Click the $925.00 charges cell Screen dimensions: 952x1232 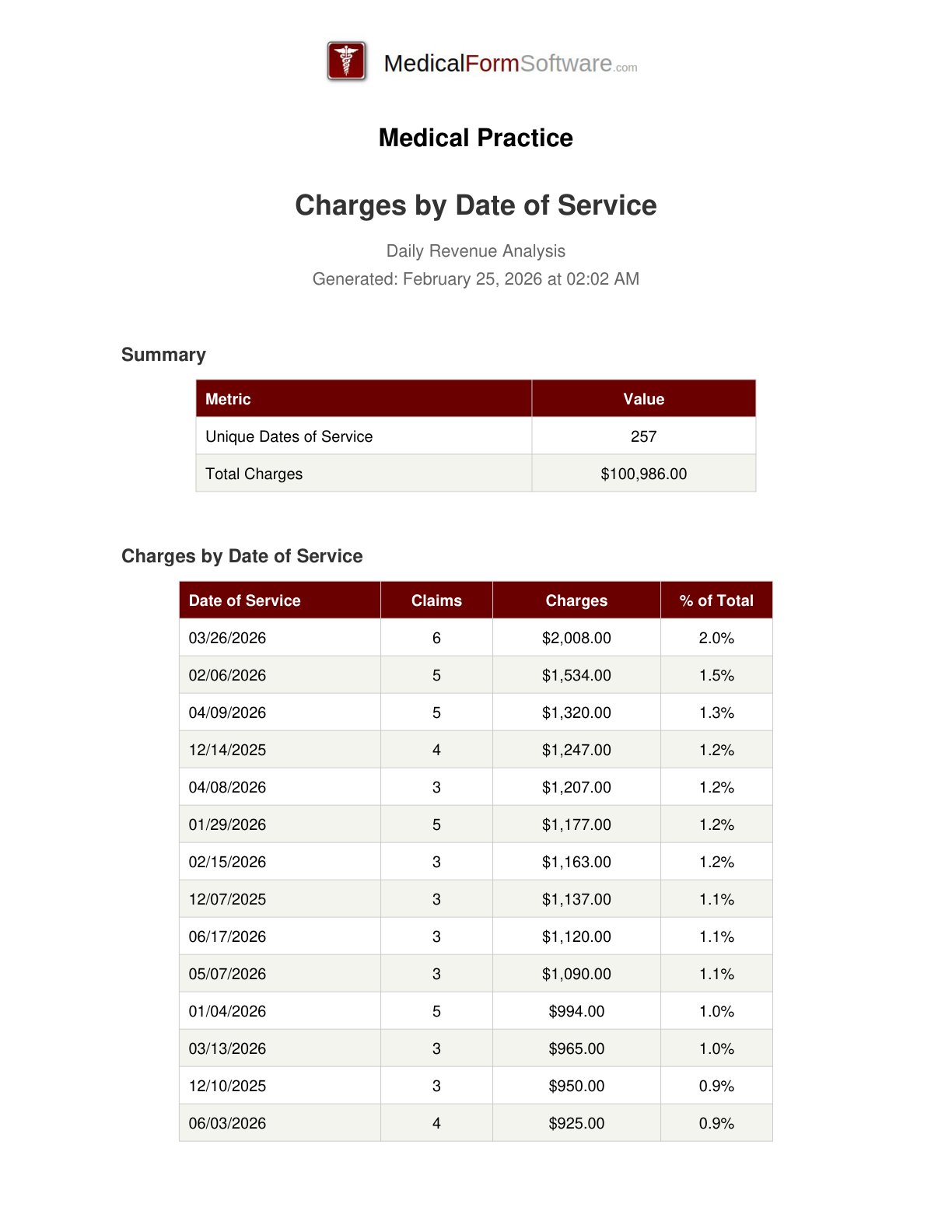(576, 1123)
